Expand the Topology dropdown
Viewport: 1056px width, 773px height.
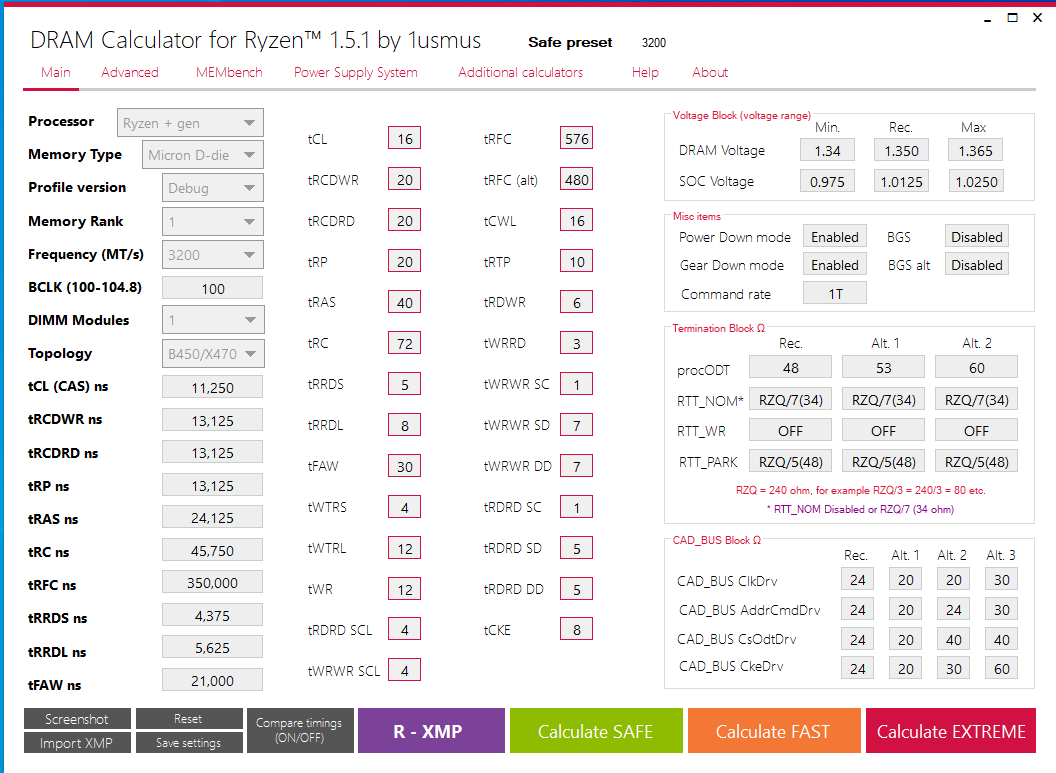coord(212,354)
